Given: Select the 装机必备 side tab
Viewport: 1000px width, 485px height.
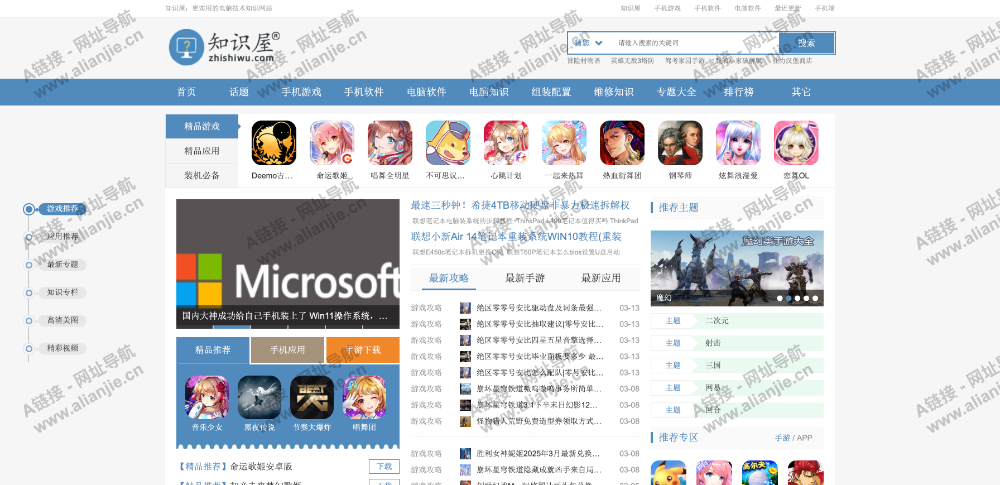Looking at the screenshot, I should coord(202,175).
